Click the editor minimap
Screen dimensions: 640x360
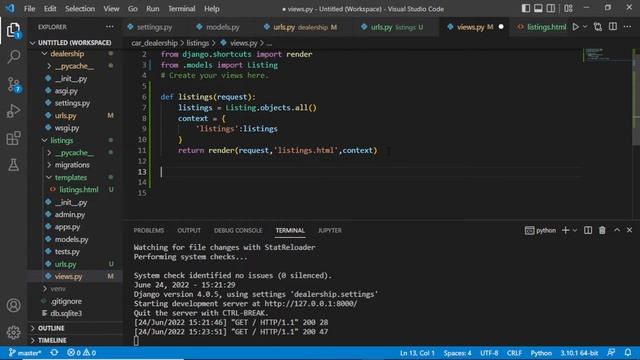coord(607,54)
